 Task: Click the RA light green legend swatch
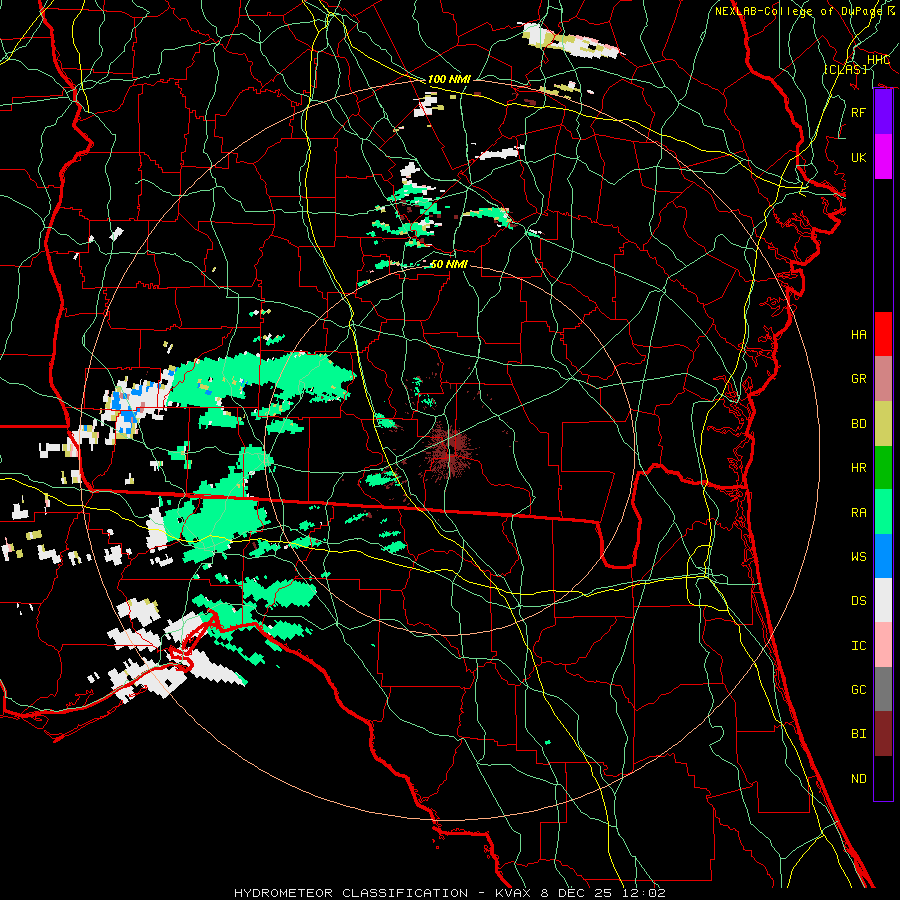[x=883, y=512]
